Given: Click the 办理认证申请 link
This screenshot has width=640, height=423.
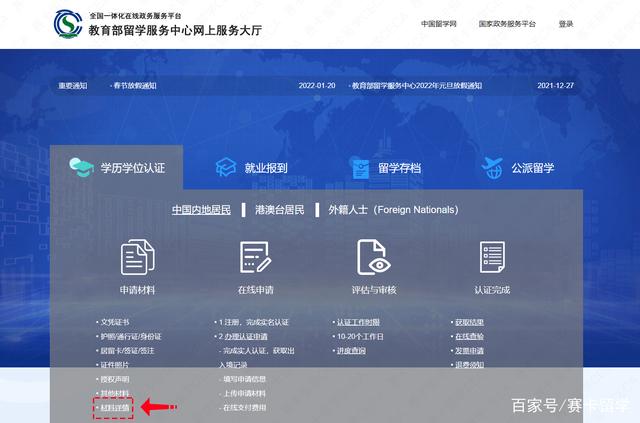Looking at the screenshot, I should (x=246, y=336).
